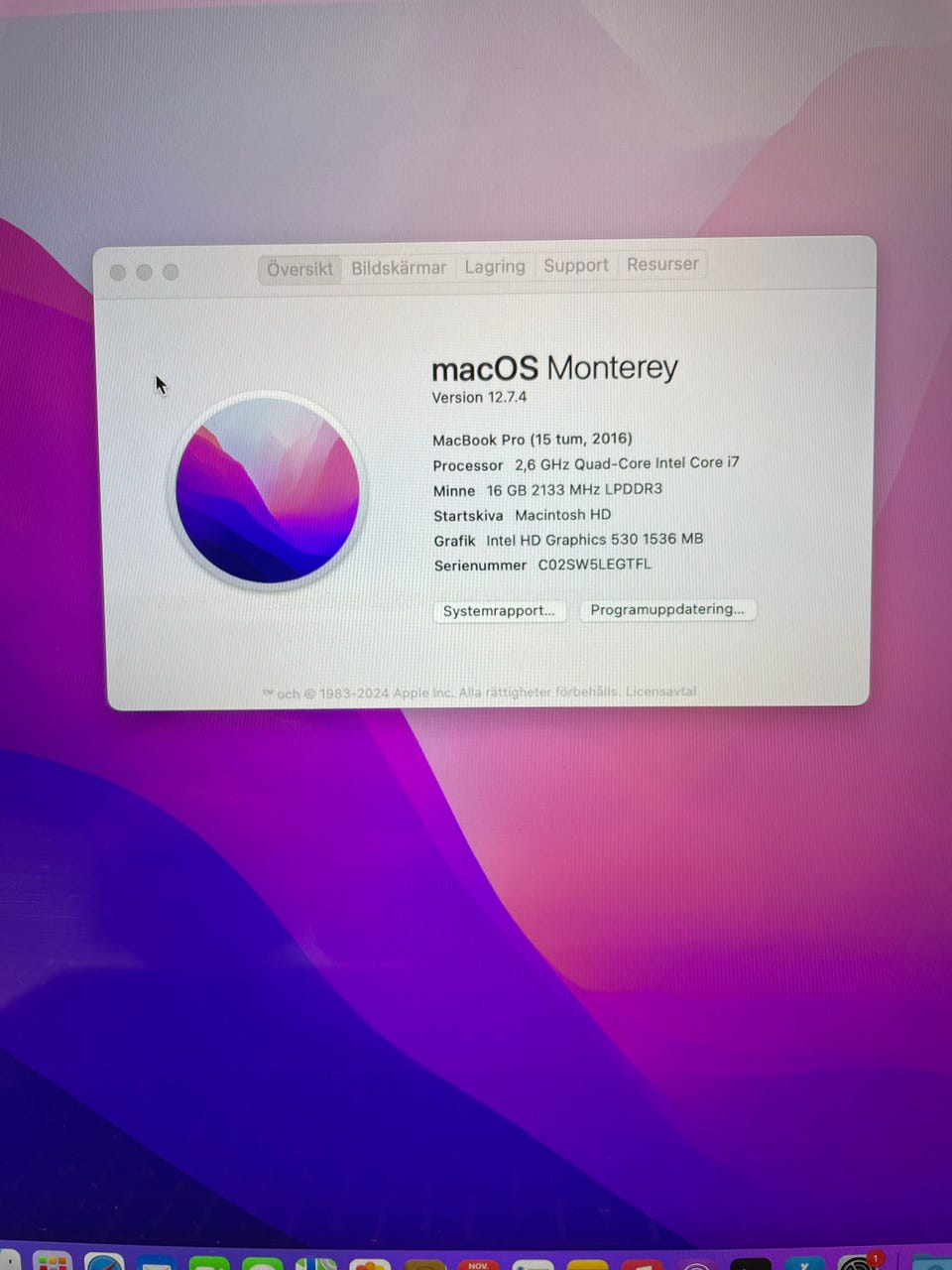Select the MacBook Pro (15 tum, 2016) line

tap(533, 440)
